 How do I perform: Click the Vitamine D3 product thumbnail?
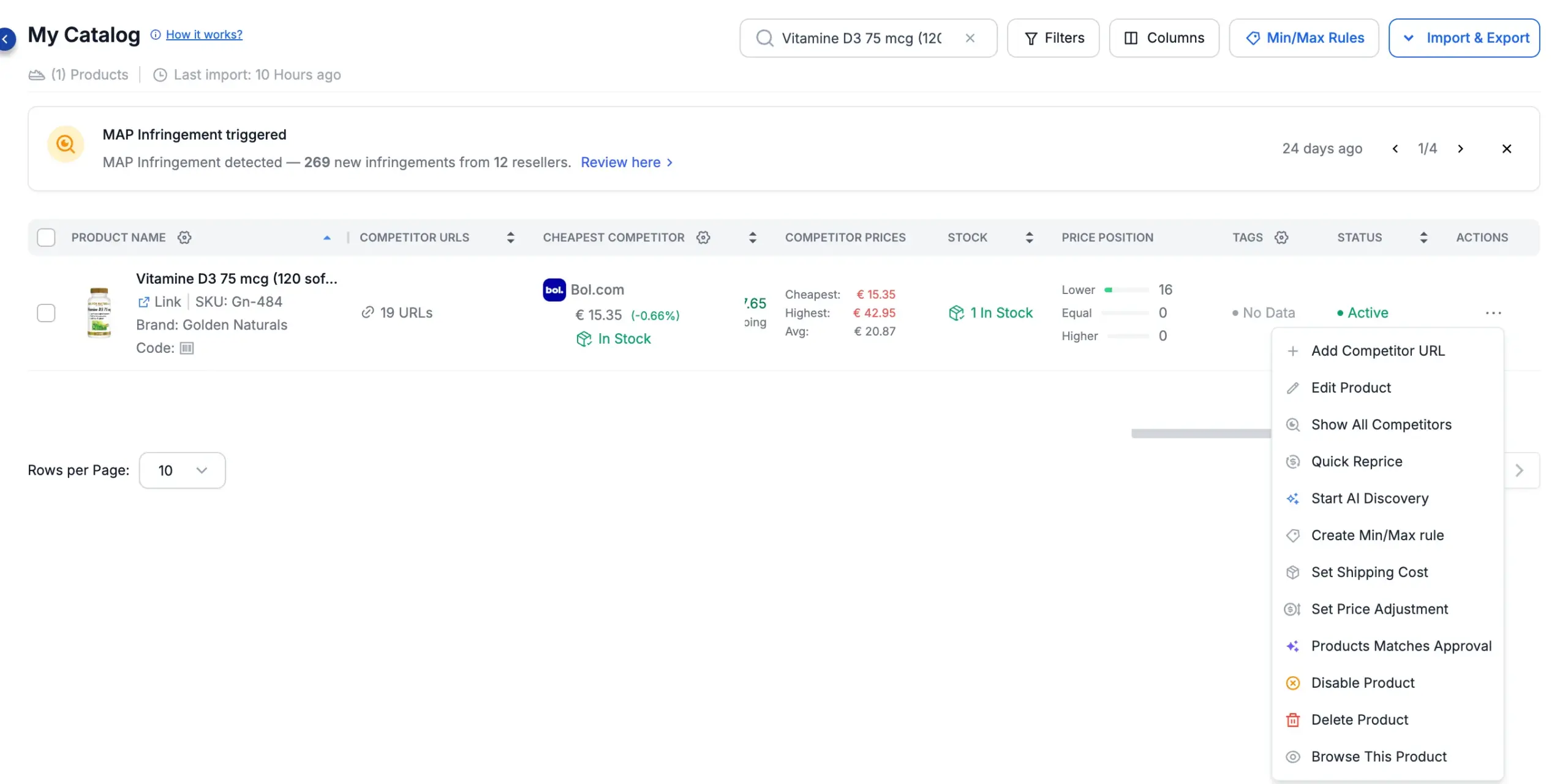(x=99, y=312)
